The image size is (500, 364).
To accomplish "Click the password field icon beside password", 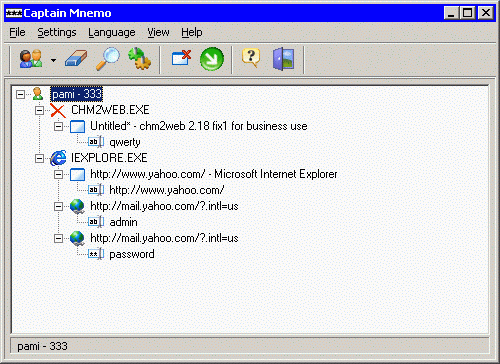I will point(96,254).
